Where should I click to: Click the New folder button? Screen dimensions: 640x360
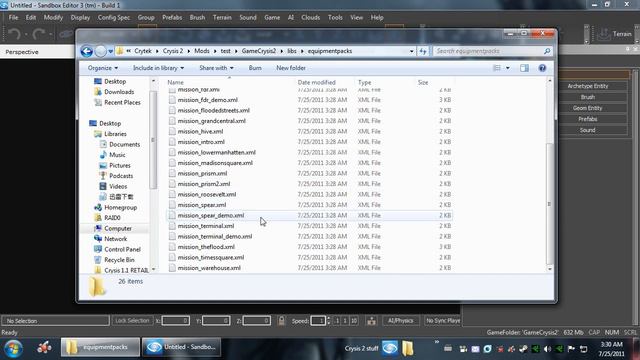291,68
